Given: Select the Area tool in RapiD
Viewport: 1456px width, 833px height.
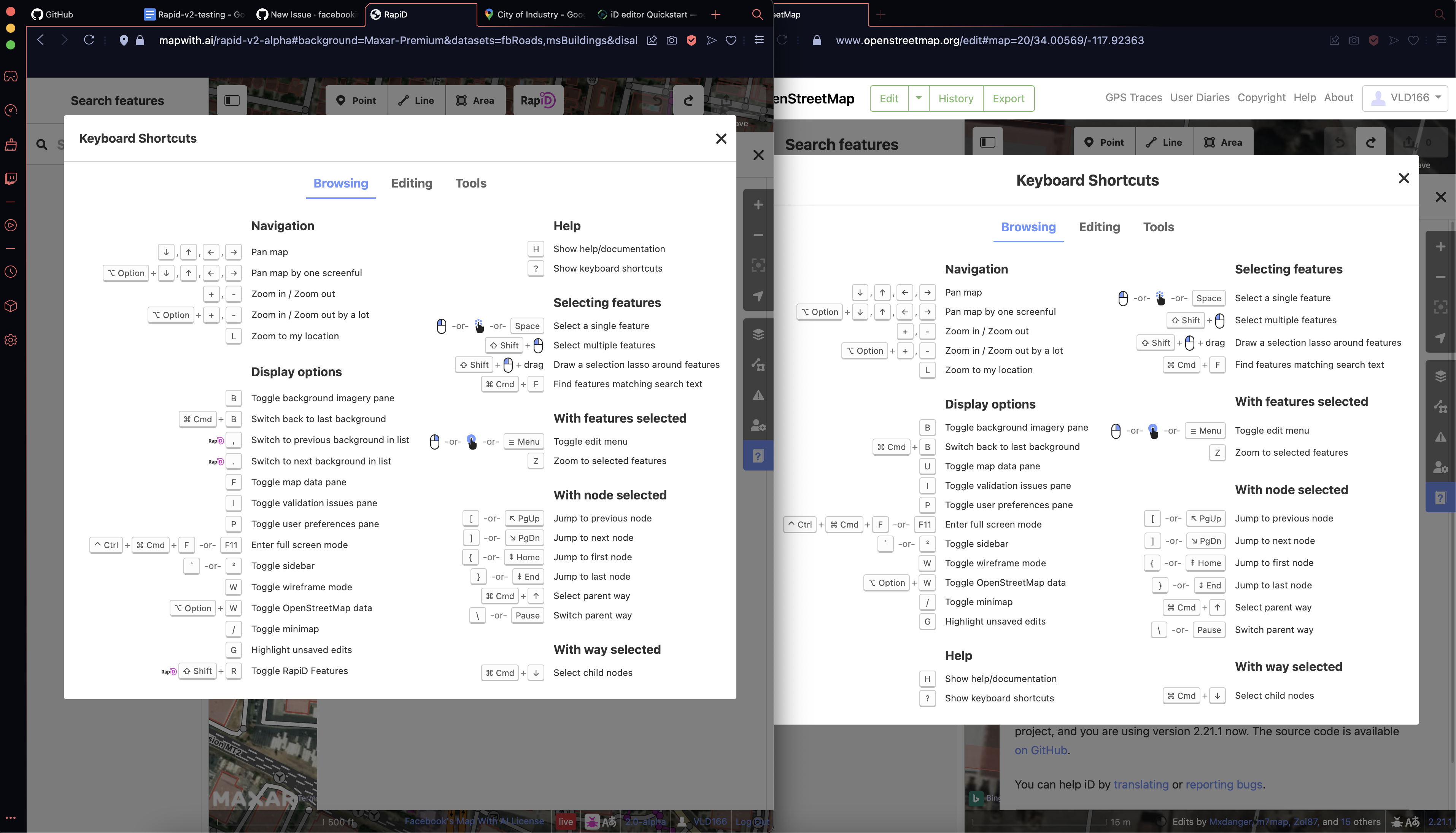Looking at the screenshot, I should pos(475,100).
